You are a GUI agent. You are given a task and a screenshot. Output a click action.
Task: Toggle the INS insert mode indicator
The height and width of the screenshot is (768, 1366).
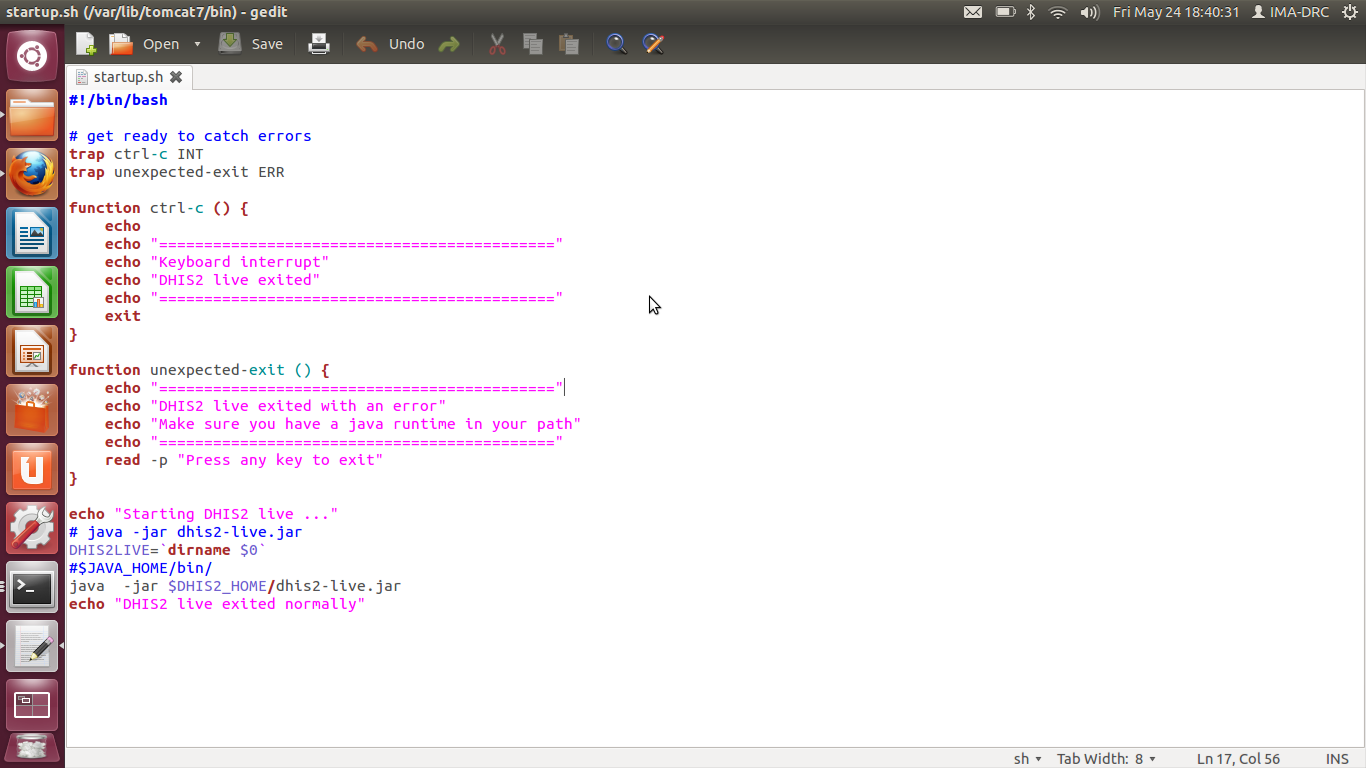coord(1337,759)
